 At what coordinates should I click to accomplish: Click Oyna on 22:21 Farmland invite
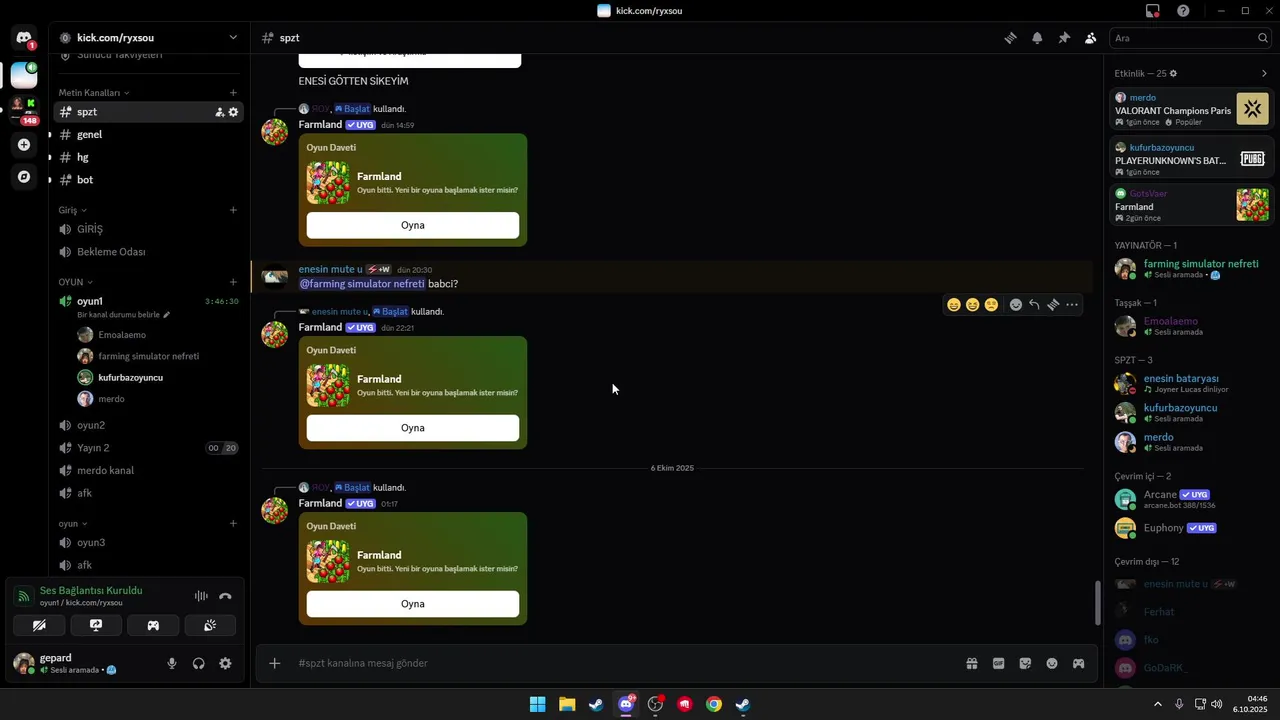pos(413,428)
